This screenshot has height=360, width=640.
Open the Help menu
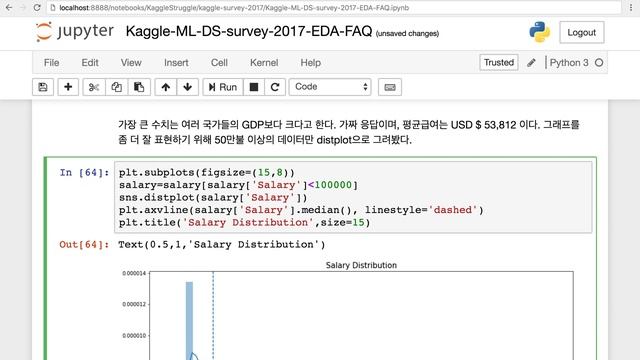tap(311, 63)
